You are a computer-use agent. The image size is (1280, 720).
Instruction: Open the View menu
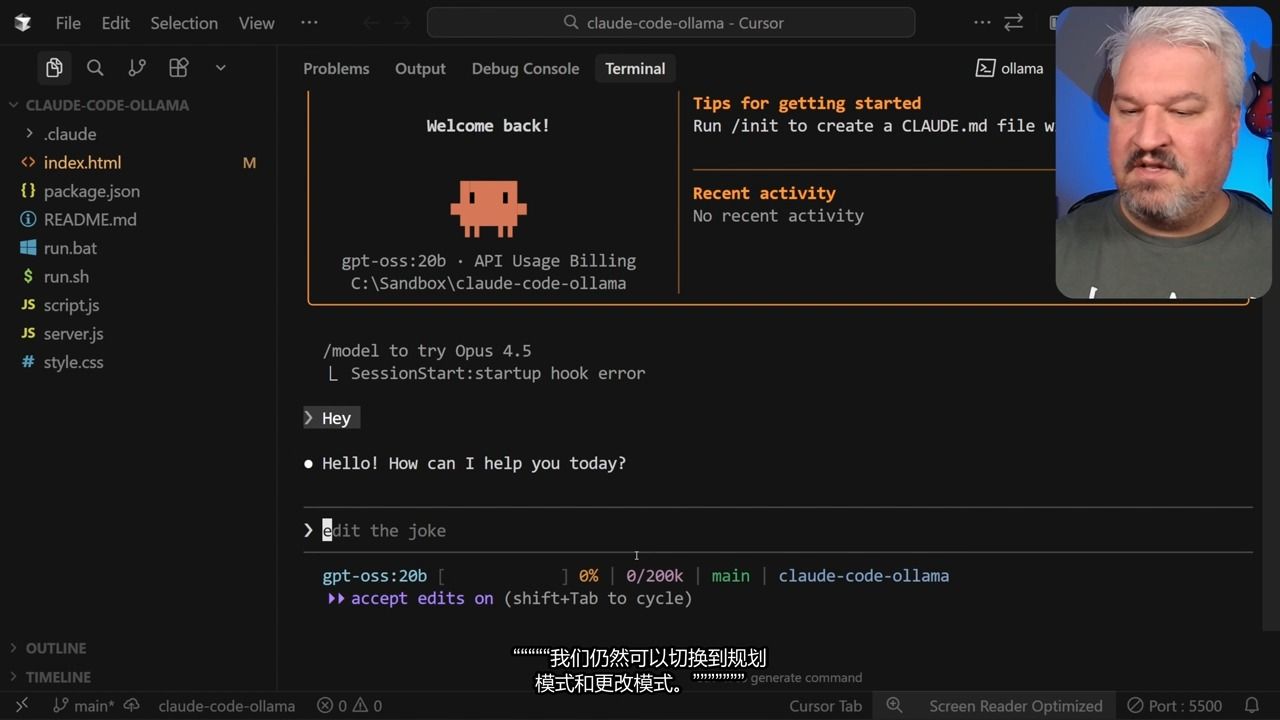click(257, 23)
